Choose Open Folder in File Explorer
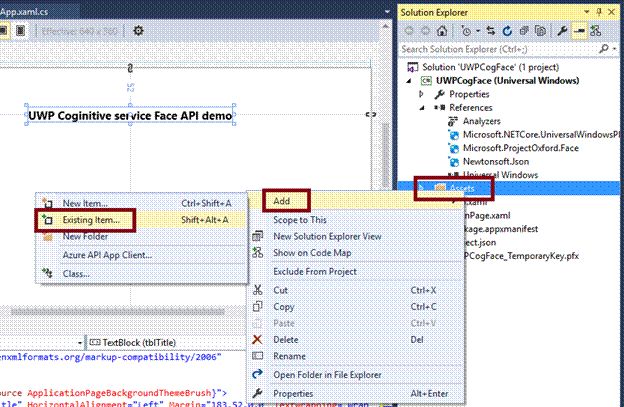Screen dimensions: 624x407 327,375
